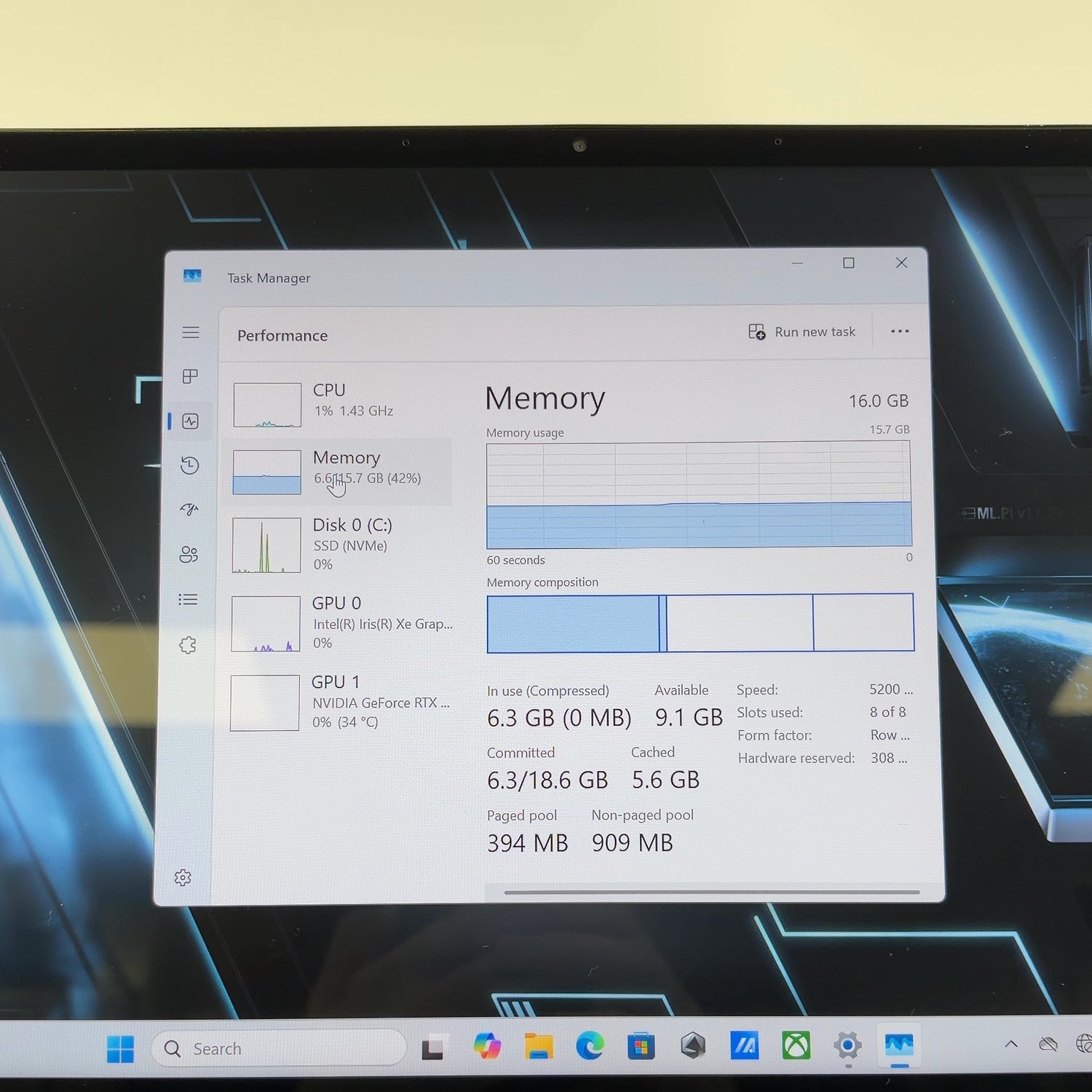Open the Task Manager hamburger navigation menu

[x=191, y=333]
